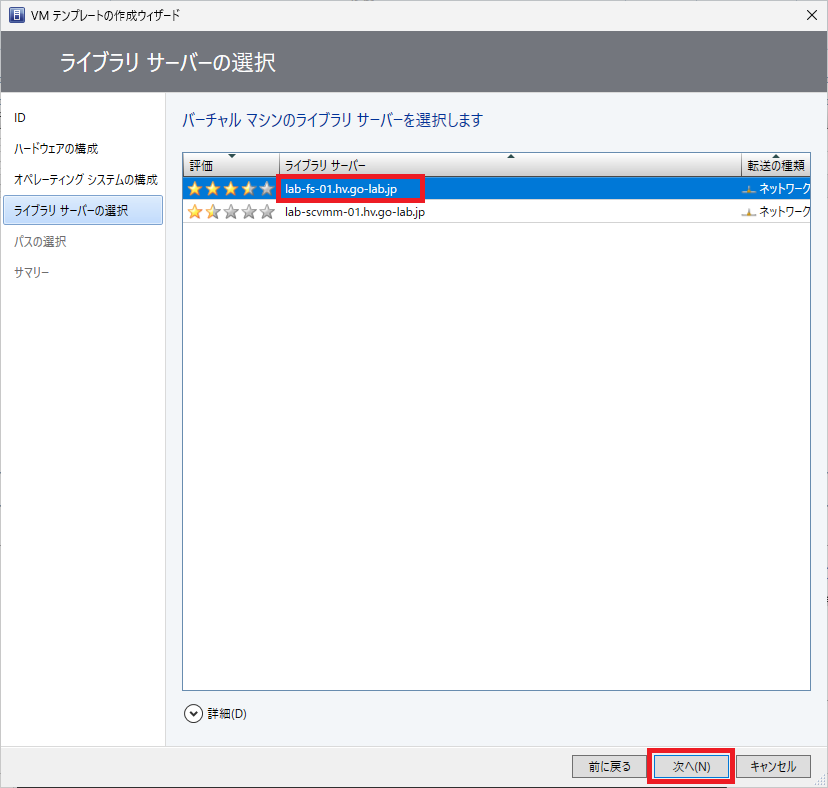Open the パスの選択 step
The image size is (828, 788).
click(40, 241)
